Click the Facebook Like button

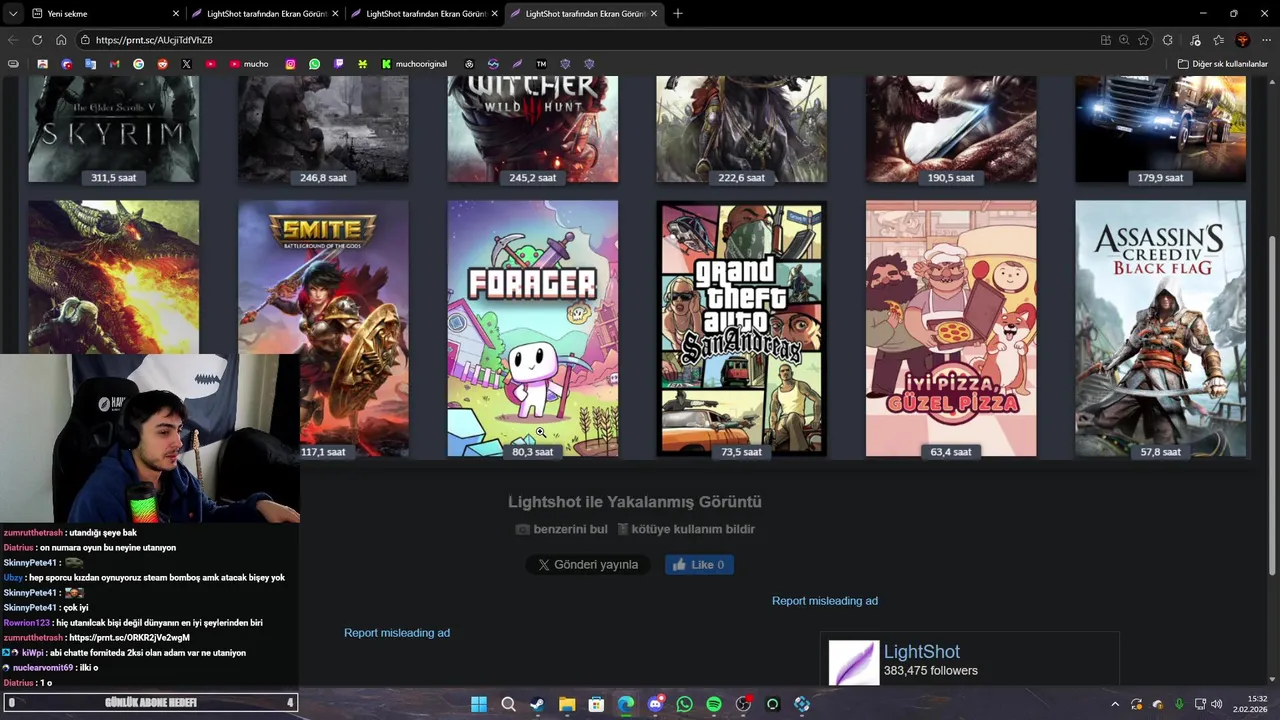699,565
